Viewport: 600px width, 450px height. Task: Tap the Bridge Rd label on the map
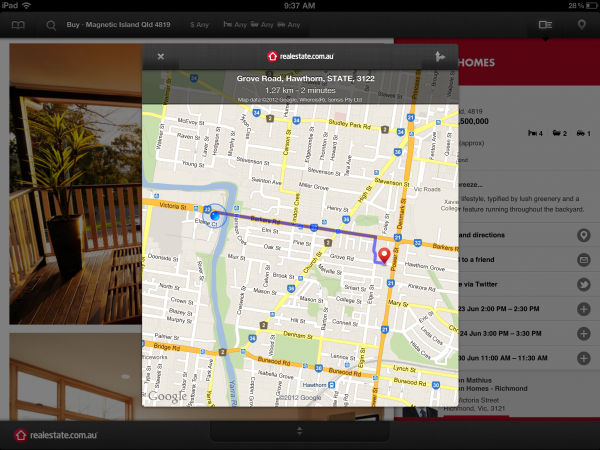tap(167, 347)
